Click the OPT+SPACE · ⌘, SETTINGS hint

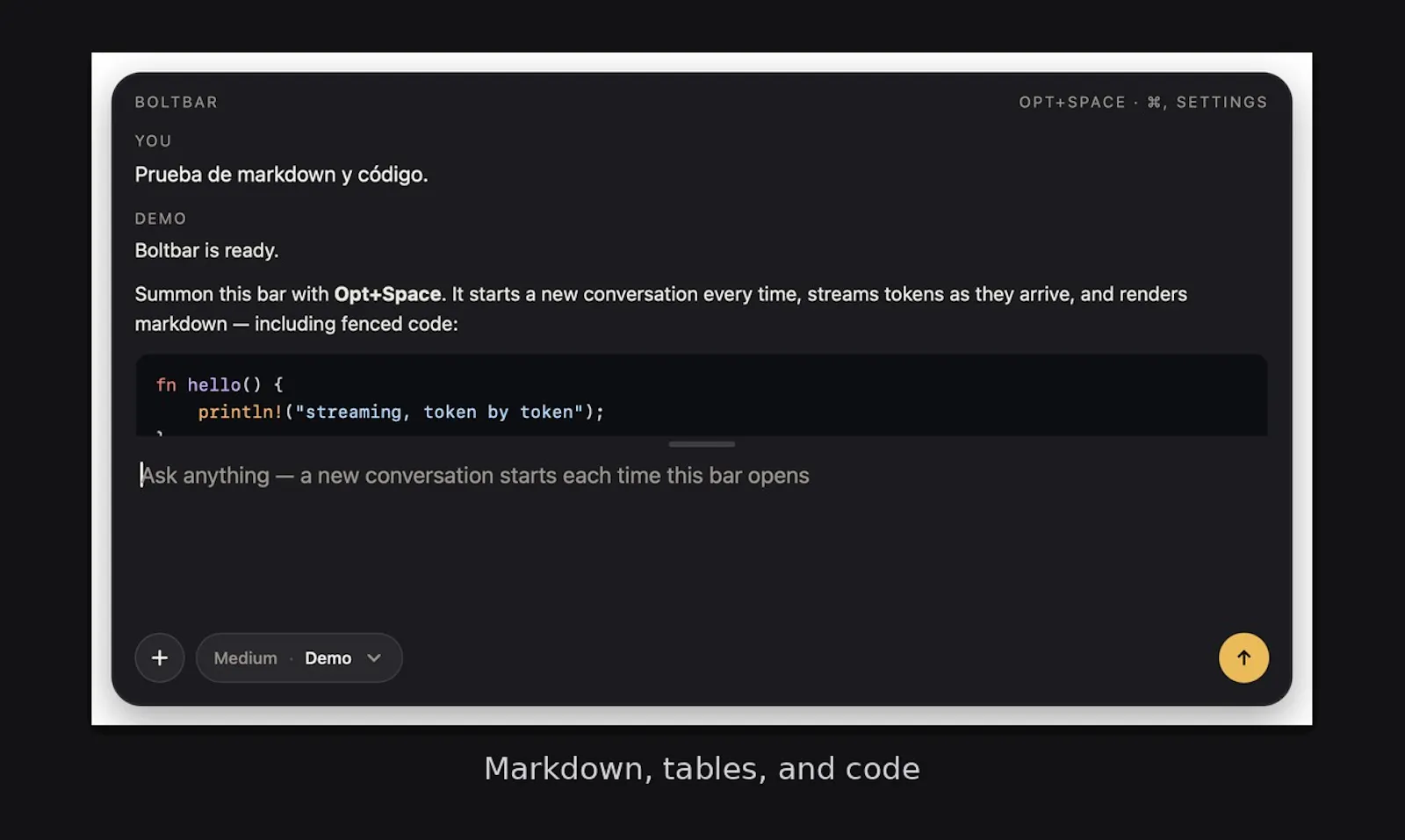[x=1143, y=102]
